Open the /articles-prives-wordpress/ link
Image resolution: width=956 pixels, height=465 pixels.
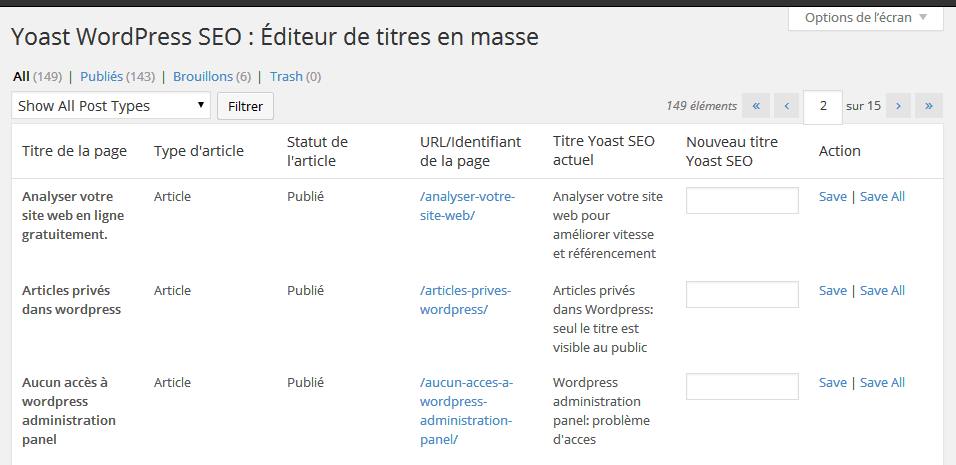coord(465,299)
